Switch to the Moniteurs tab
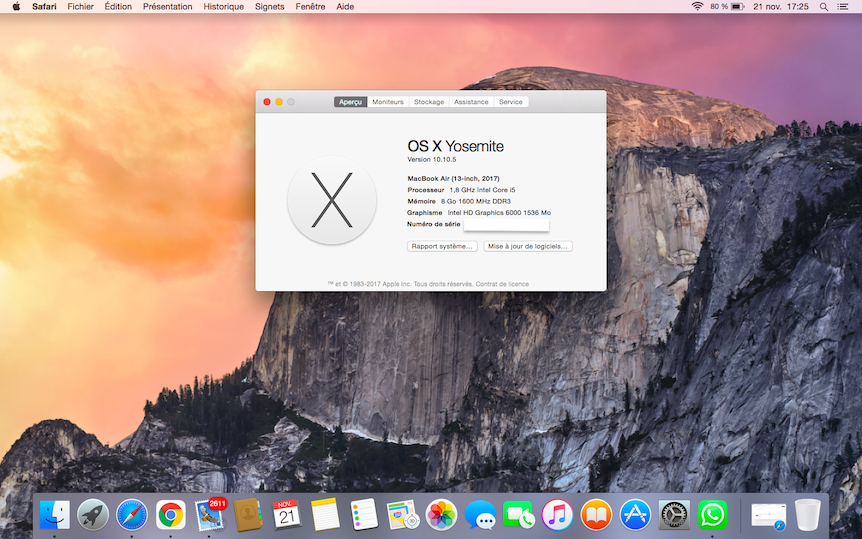The image size is (862, 539). click(388, 102)
